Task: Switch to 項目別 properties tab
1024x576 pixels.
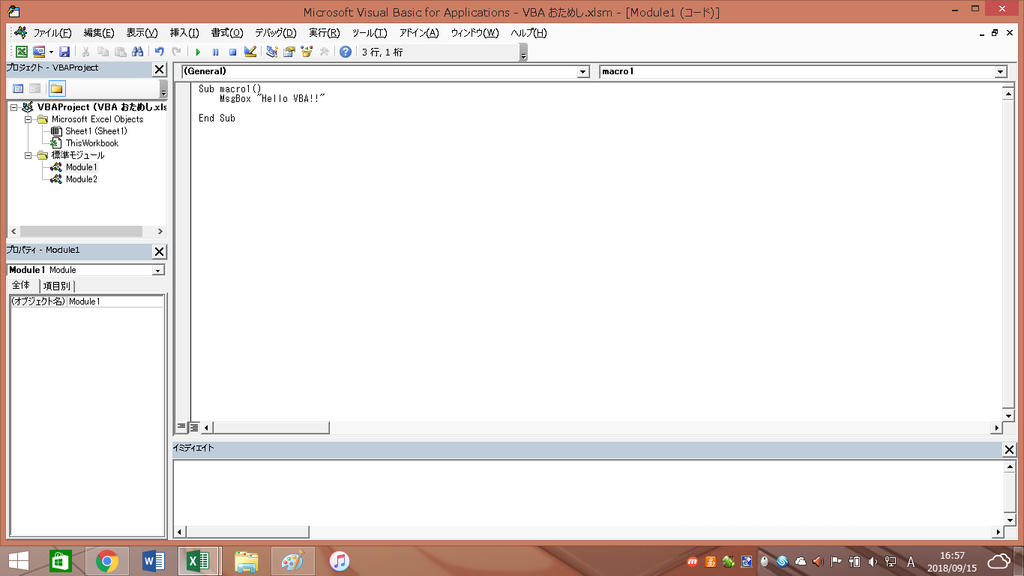Action: tap(57, 286)
